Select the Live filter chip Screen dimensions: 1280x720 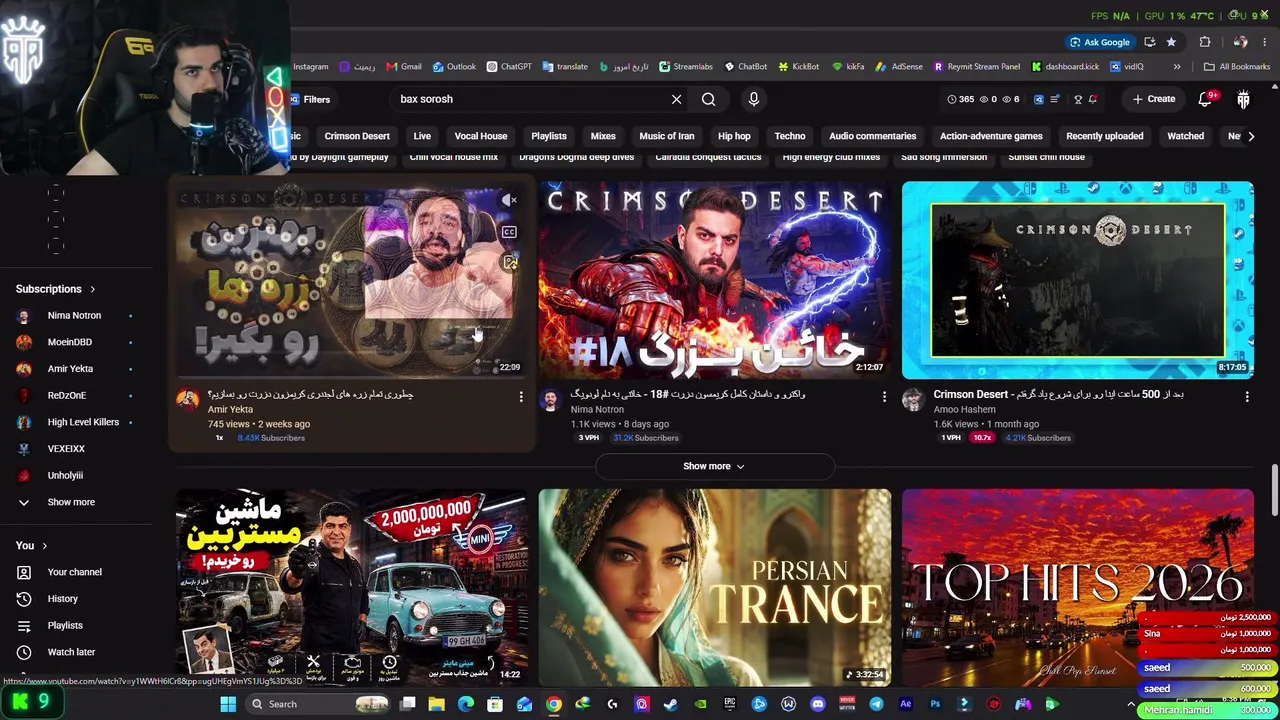click(x=422, y=136)
